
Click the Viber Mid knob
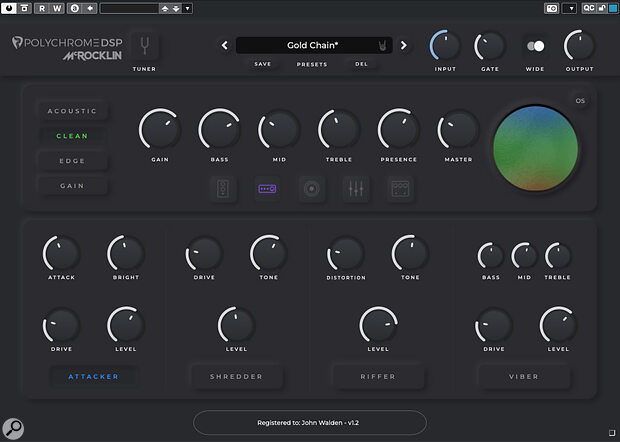(x=524, y=256)
